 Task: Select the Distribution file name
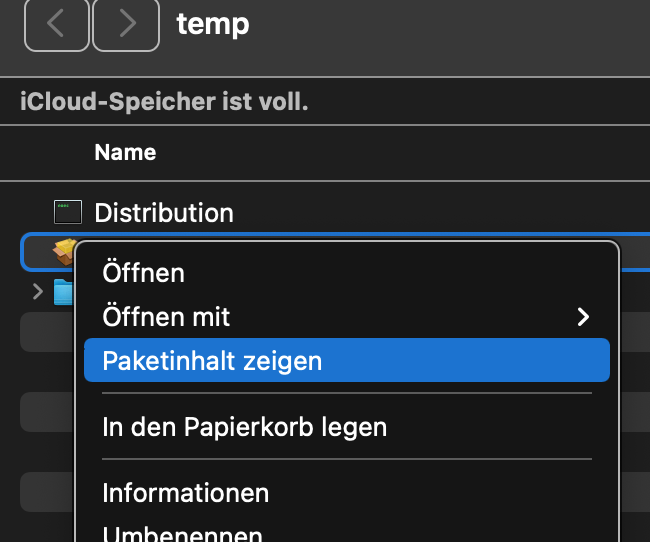click(x=164, y=212)
